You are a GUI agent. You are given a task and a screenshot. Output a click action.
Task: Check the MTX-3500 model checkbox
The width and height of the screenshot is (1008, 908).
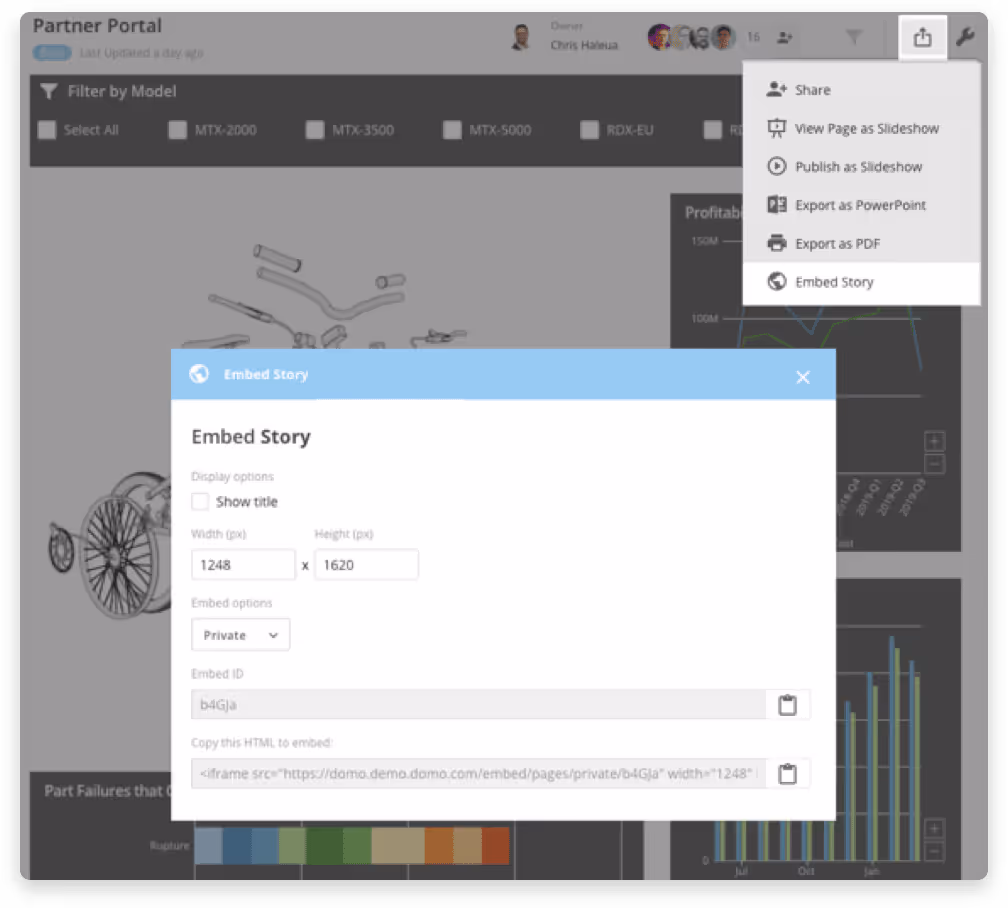[315, 130]
